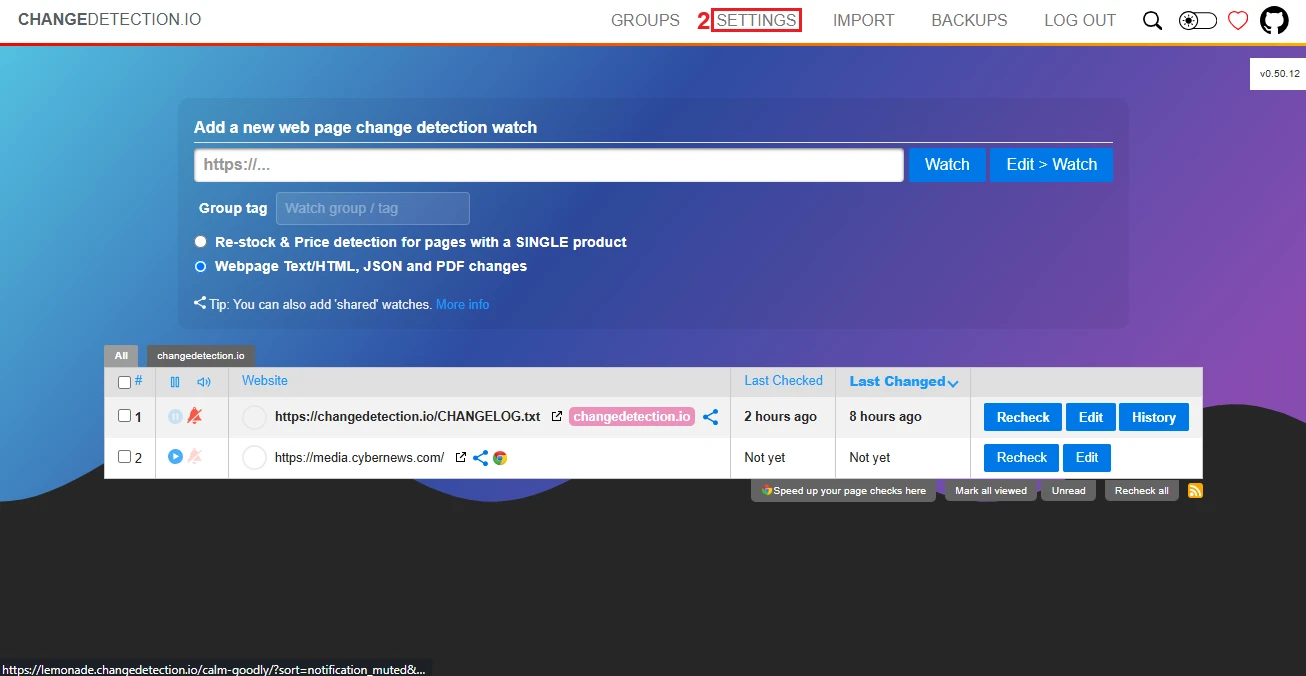Unmute notifications bell for CHANGELOG.txt watch
Screen dimensions: 1306x676
coord(195,416)
